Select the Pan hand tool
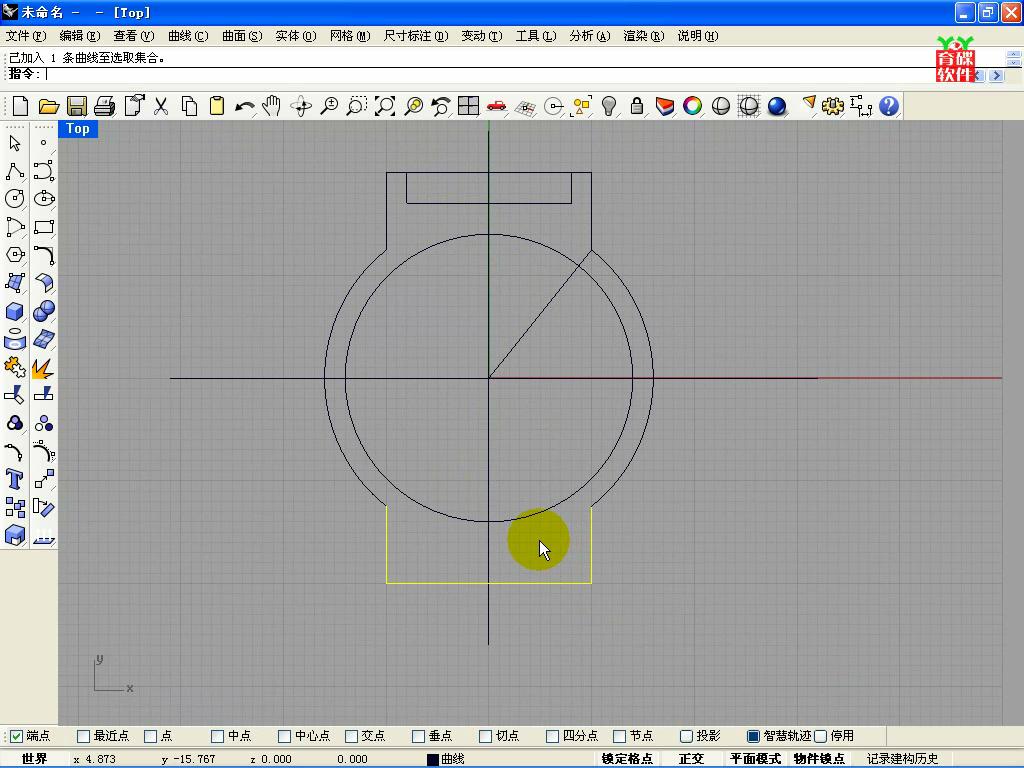The image size is (1024, 768). [x=272, y=106]
